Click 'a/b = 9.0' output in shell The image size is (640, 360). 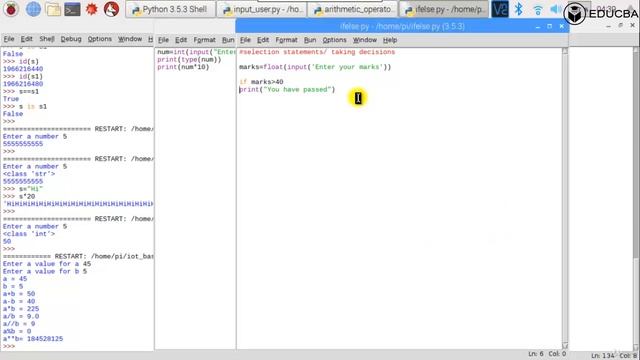point(21,316)
